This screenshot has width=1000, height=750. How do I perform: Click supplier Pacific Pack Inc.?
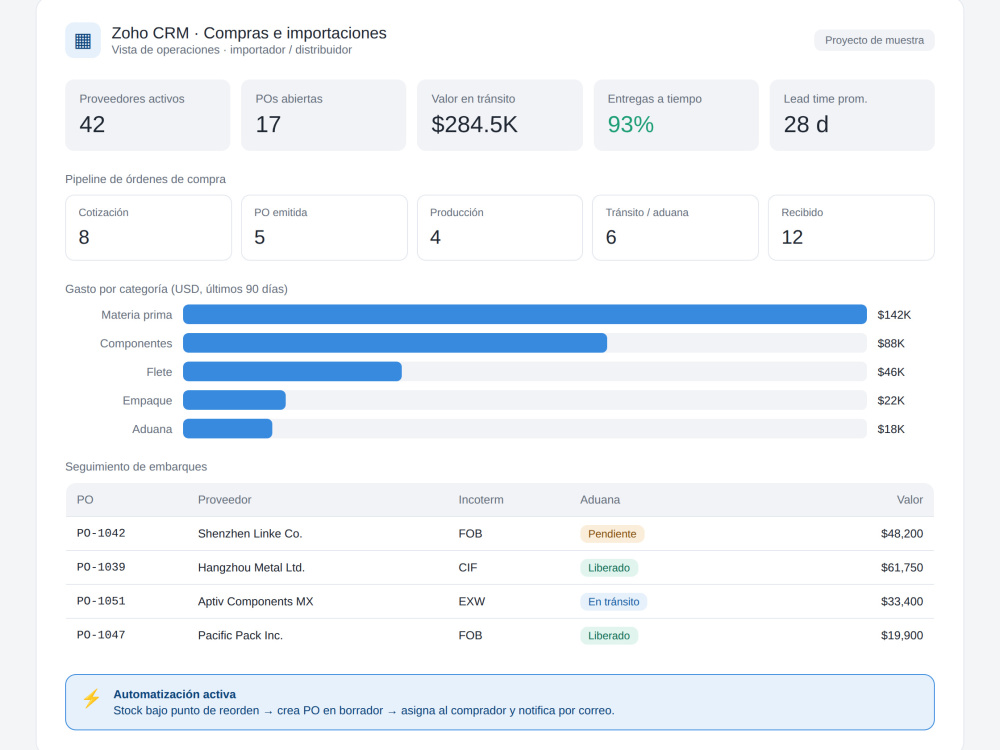(240, 635)
